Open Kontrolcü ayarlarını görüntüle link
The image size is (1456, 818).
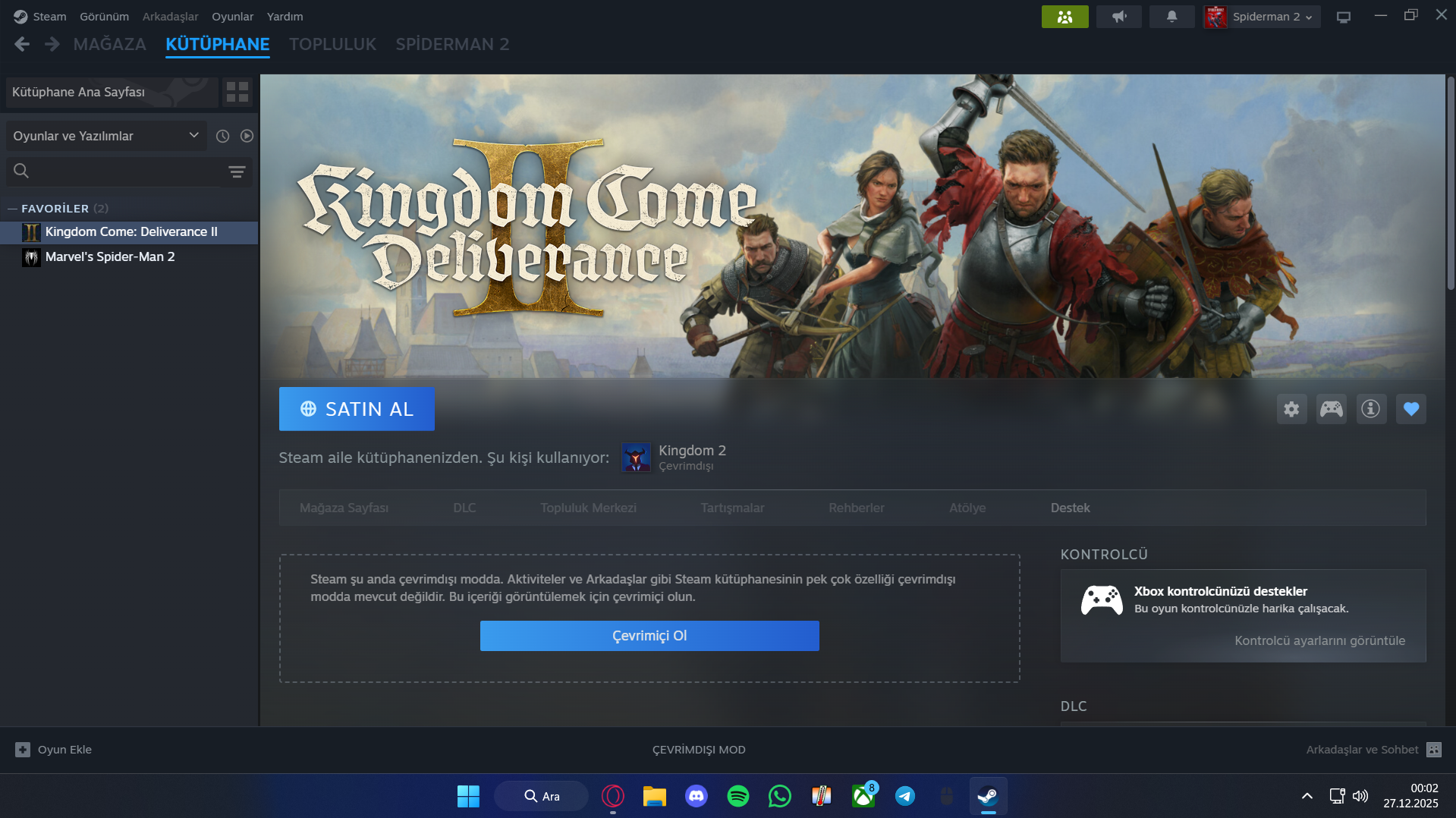pyautogui.click(x=1319, y=641)
